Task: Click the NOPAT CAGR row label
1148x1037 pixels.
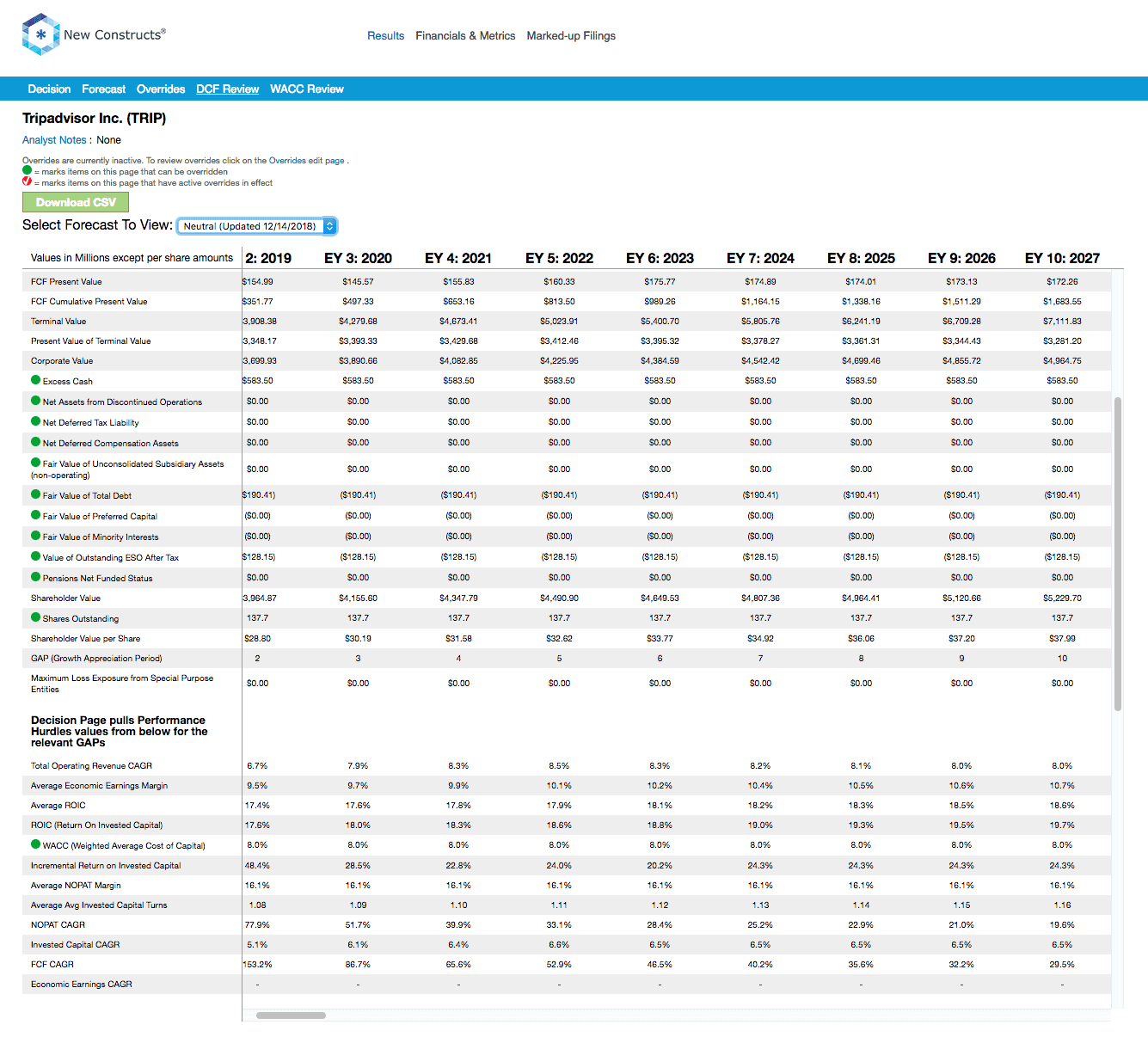Action: 58,925
